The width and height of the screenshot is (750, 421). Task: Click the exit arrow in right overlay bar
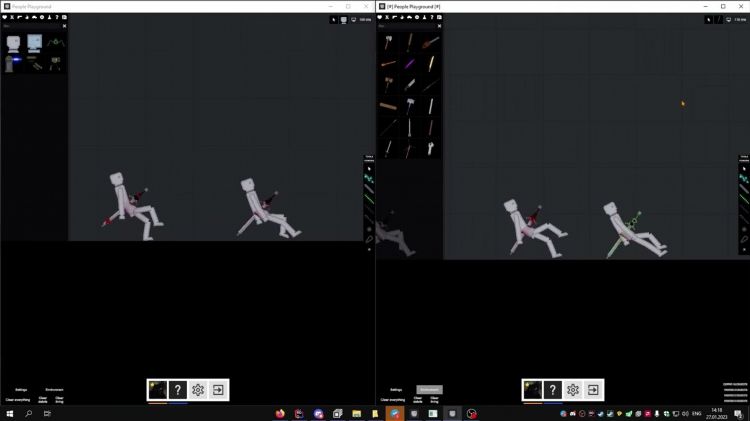pos(593,390)
